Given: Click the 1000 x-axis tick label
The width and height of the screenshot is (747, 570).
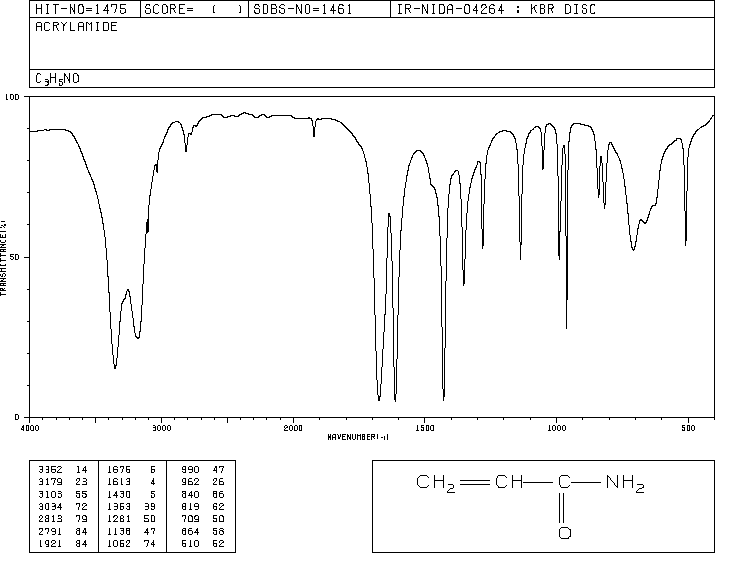Looking at the screenshot, I should click(556, 428).
